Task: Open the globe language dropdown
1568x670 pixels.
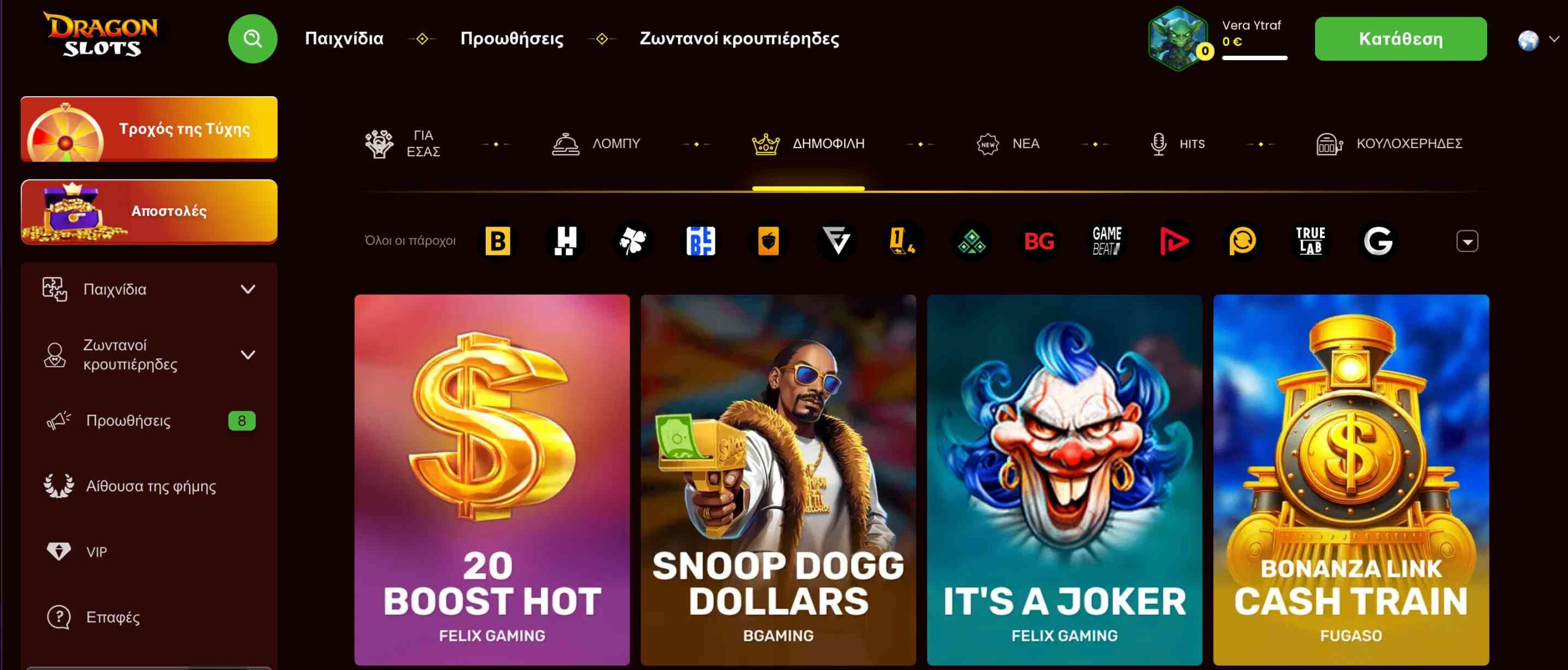Action: coord(1538,40)
